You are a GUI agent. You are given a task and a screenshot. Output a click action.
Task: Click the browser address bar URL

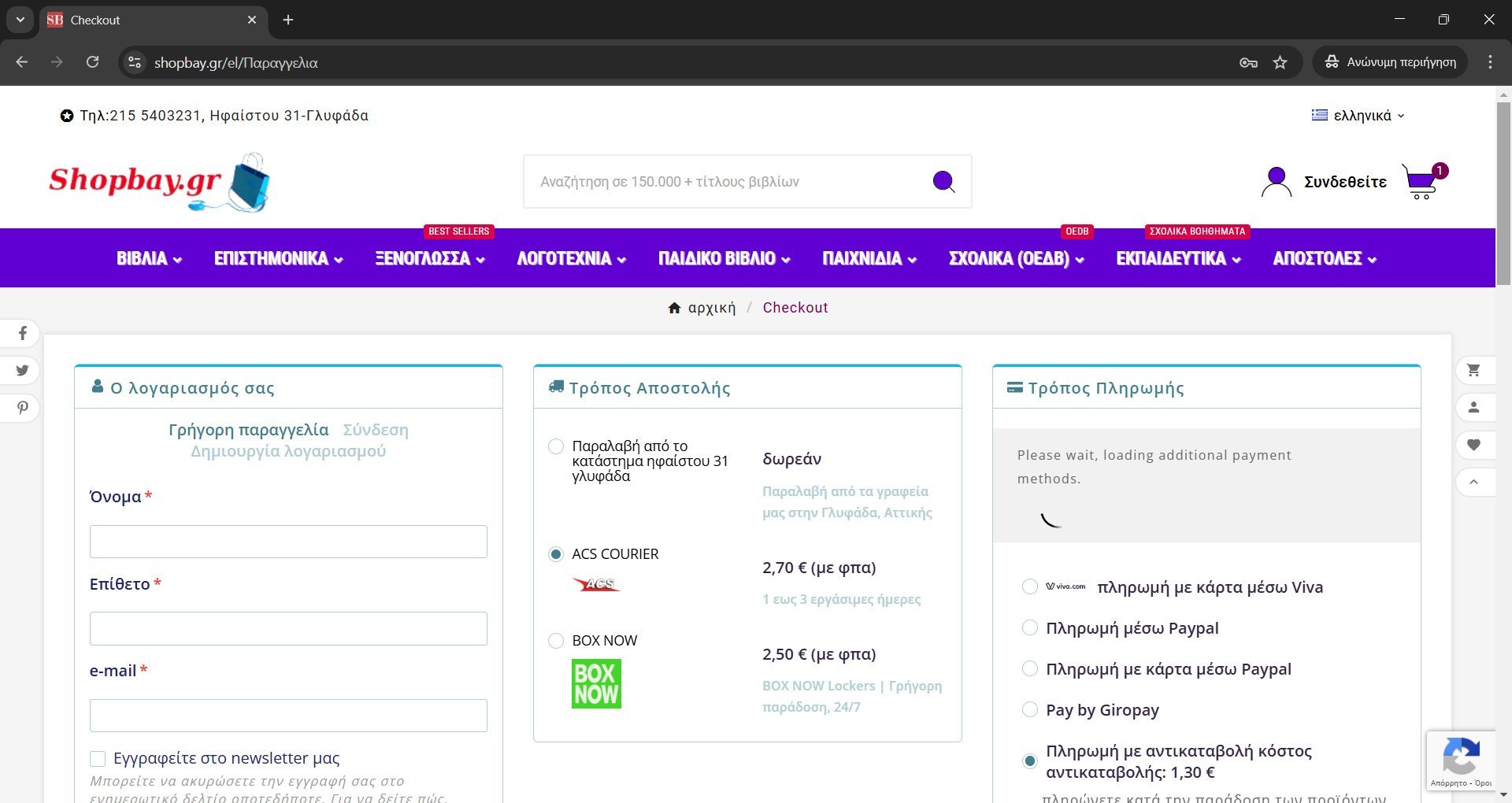point(236,62)
